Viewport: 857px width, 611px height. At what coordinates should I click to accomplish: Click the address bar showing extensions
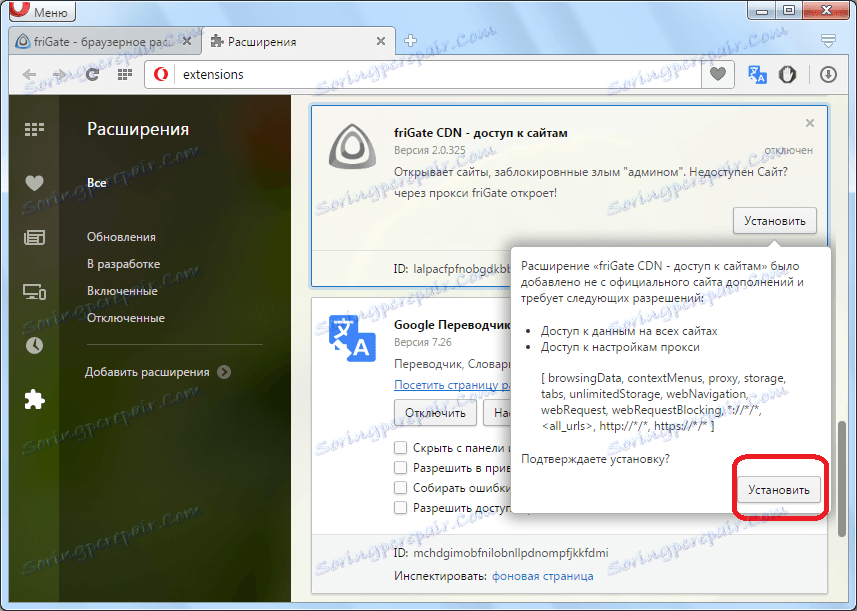437,74
